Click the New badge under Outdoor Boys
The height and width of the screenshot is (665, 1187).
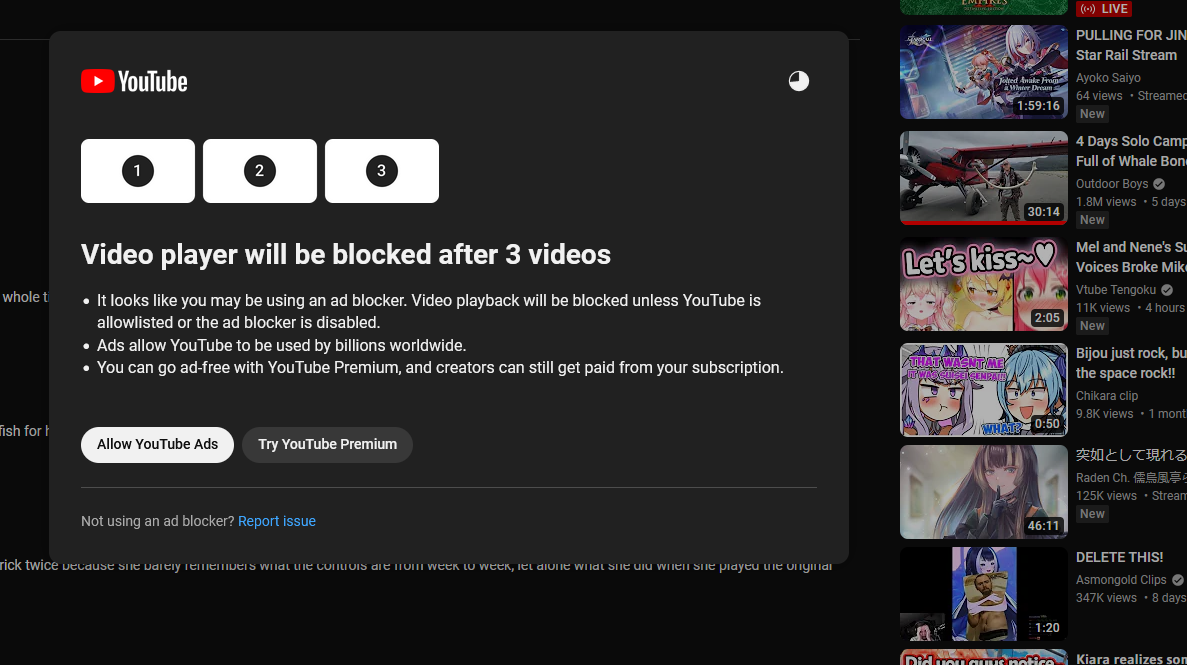point(1092,220)
